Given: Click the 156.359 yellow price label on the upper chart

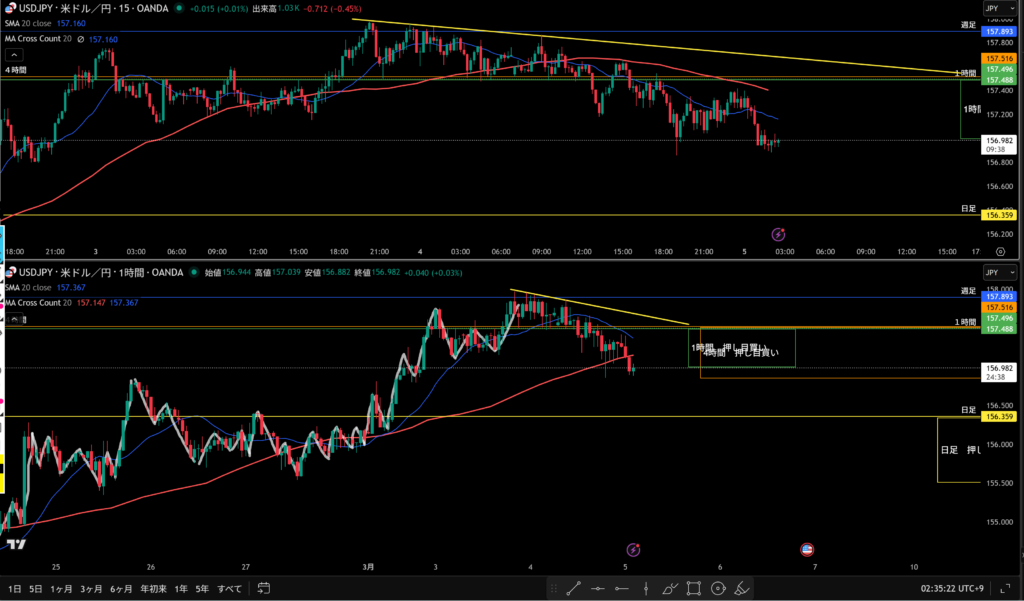Looking at the screenshot, I should tap(1000, 215).
